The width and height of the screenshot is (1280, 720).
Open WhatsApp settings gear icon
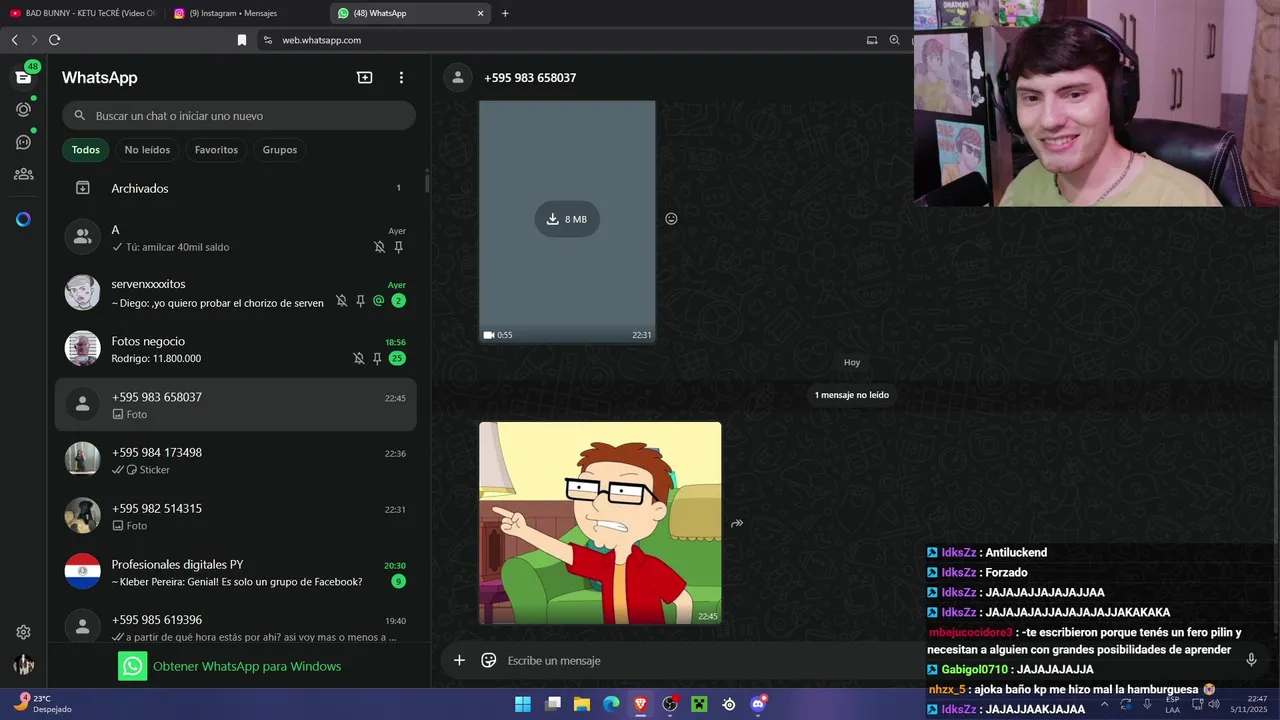coord(23,632)
